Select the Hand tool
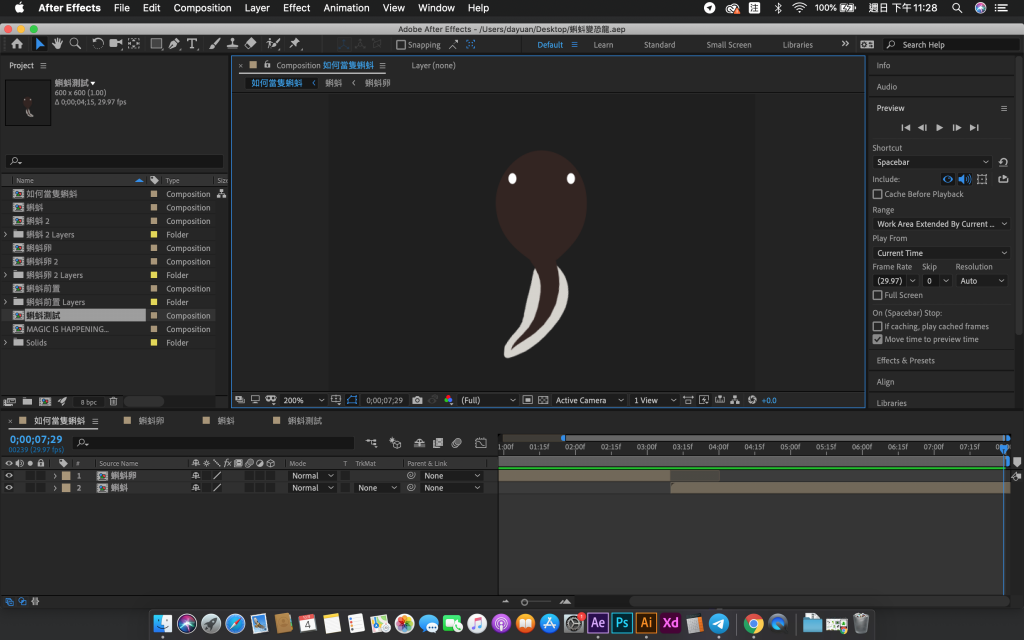Viewport: 1024px width, 640px height. [x=58, y=44]
